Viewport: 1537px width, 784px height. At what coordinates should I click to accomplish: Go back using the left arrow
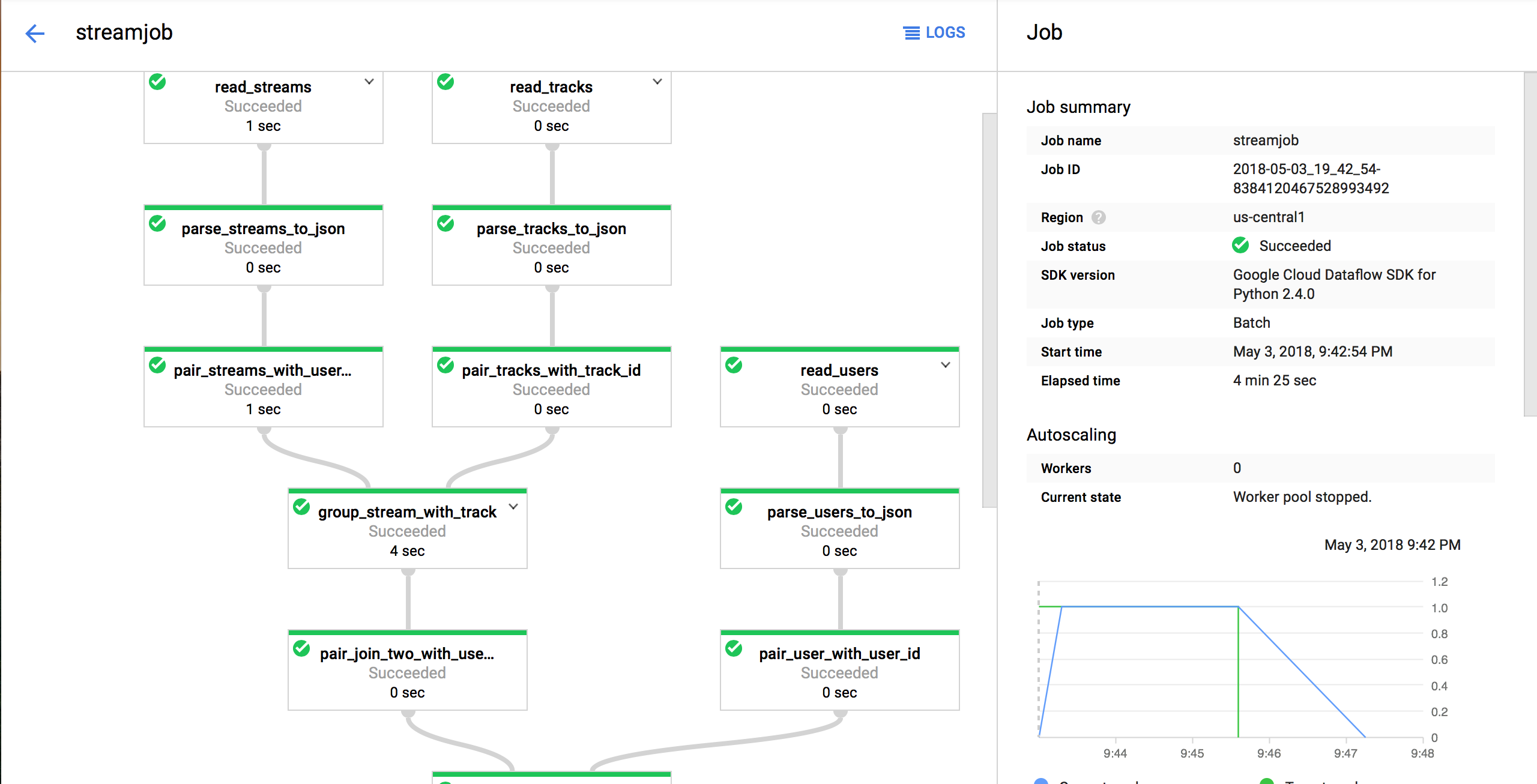click(35, 33)
